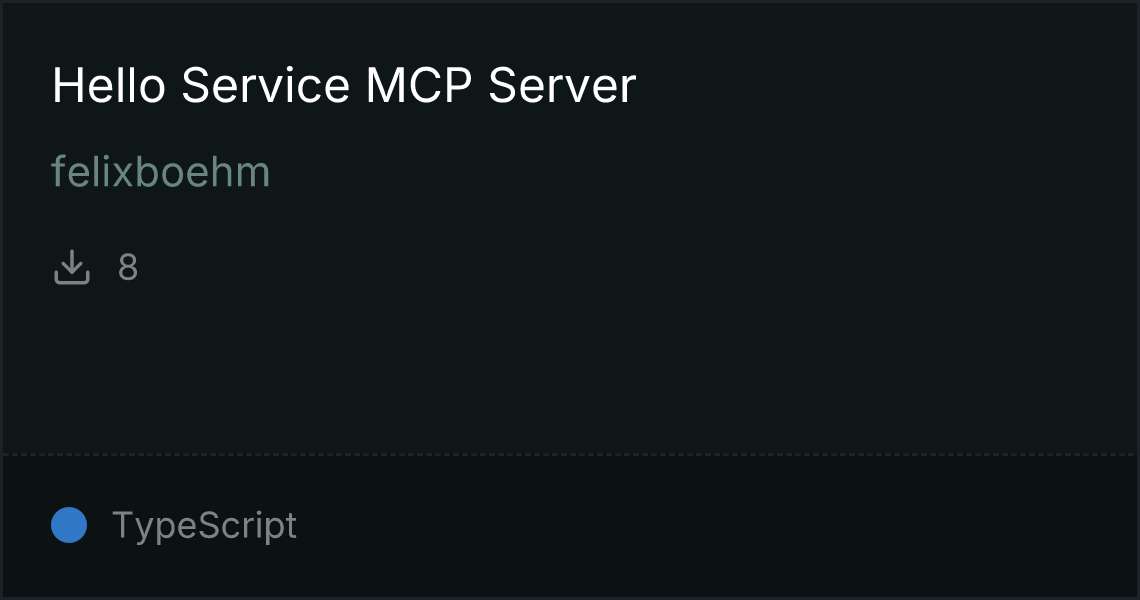Image resolution: width=1140 pixels, height=600 pixels.
Task: Click MCP in the card heading
Action: click(x=420, y=85)
